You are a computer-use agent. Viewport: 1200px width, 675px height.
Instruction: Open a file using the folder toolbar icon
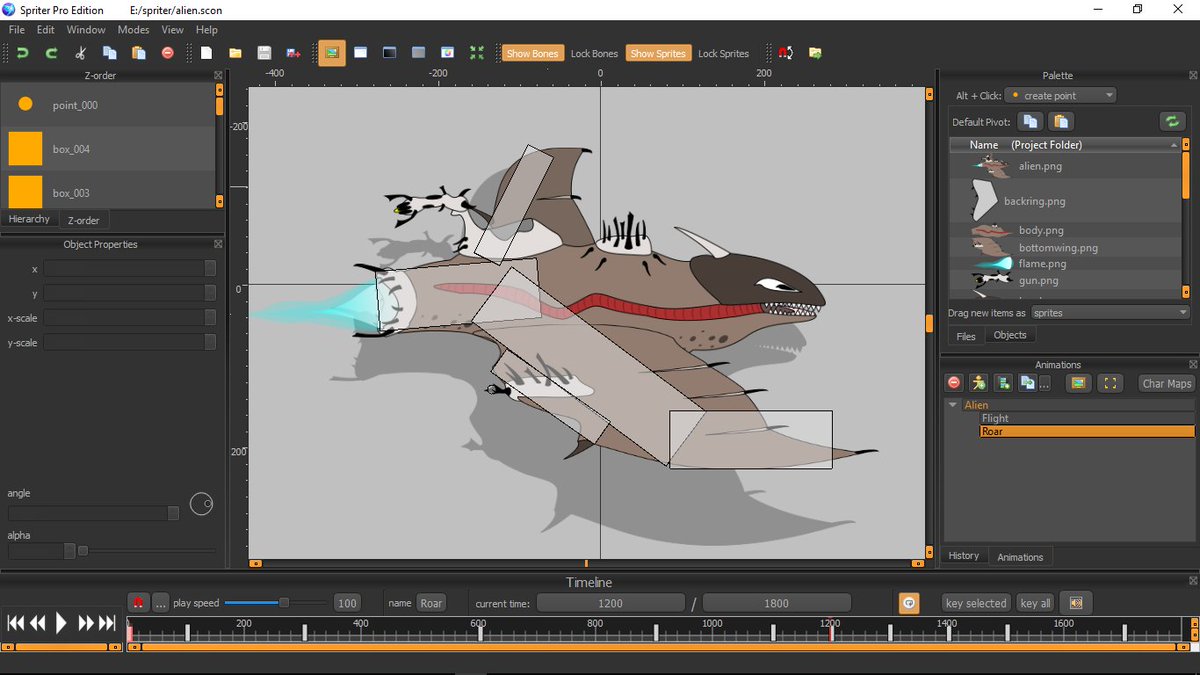[x=234, y=52]
